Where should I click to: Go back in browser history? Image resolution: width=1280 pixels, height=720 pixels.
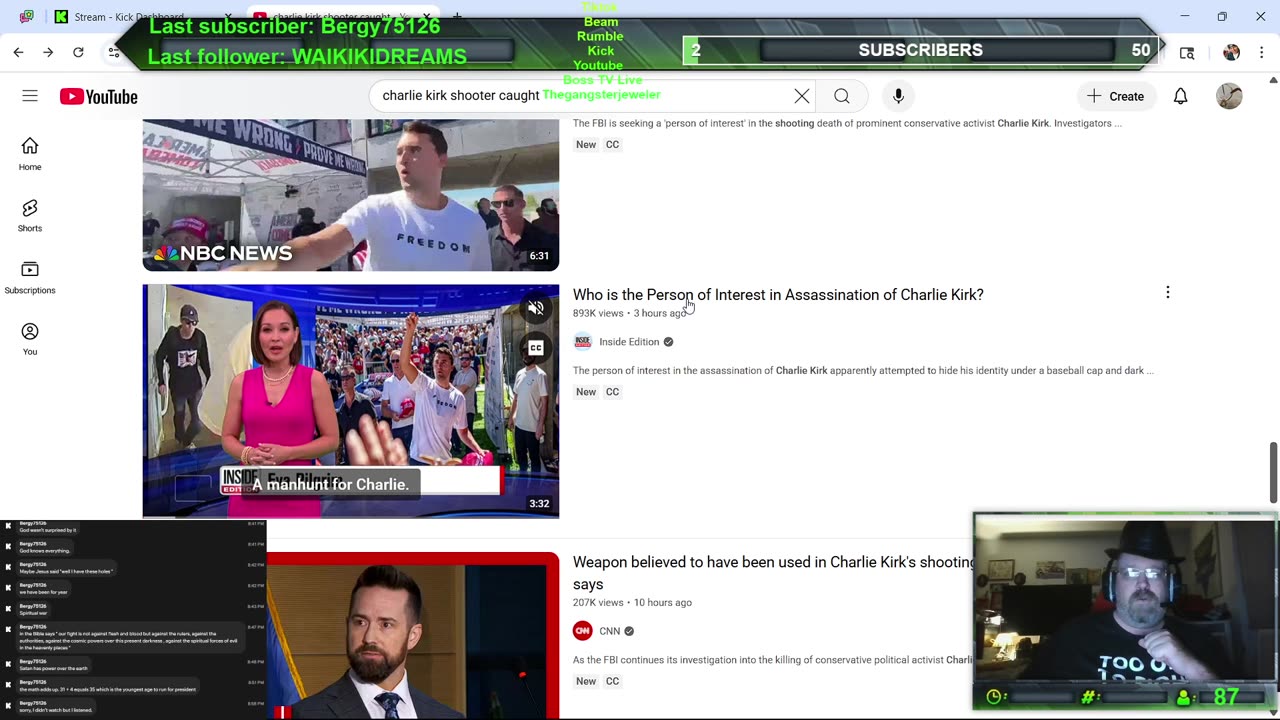coord(18,52)
